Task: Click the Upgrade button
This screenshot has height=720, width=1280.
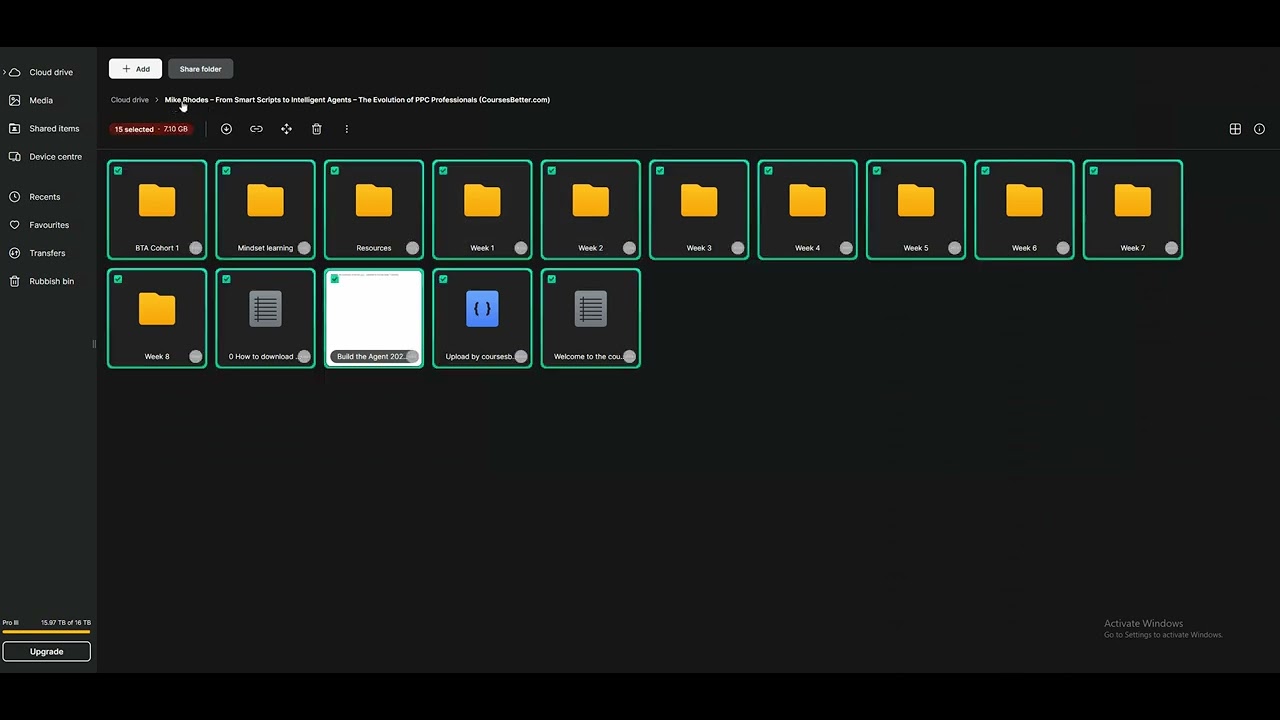Action: coord(46,651)
